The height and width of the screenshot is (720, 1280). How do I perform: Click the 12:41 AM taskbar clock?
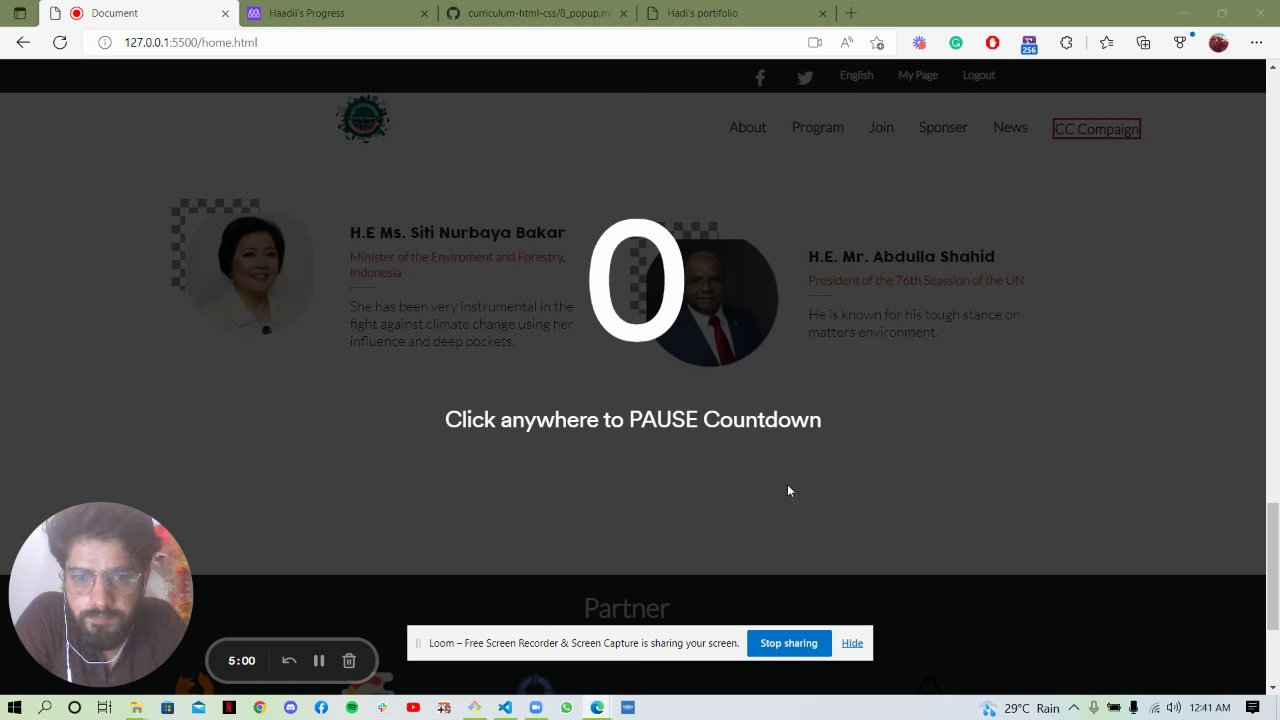pos(1210,708)
